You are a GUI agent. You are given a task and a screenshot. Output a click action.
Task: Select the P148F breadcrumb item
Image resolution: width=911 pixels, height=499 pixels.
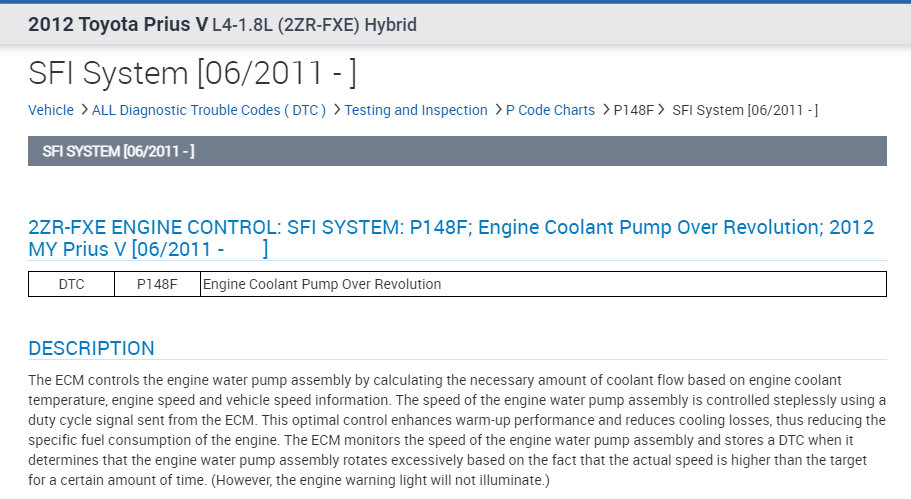[x=633, y=110]
